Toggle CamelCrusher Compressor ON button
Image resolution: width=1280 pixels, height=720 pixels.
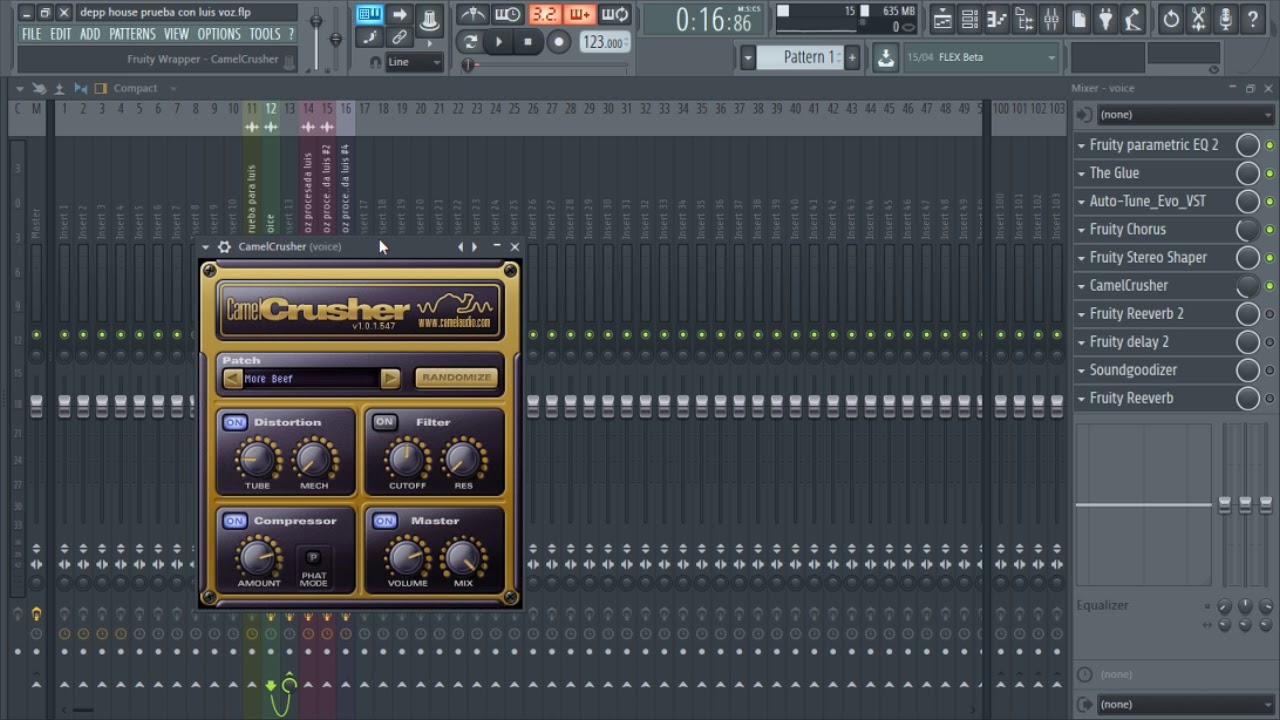click(x=234, y=521)
